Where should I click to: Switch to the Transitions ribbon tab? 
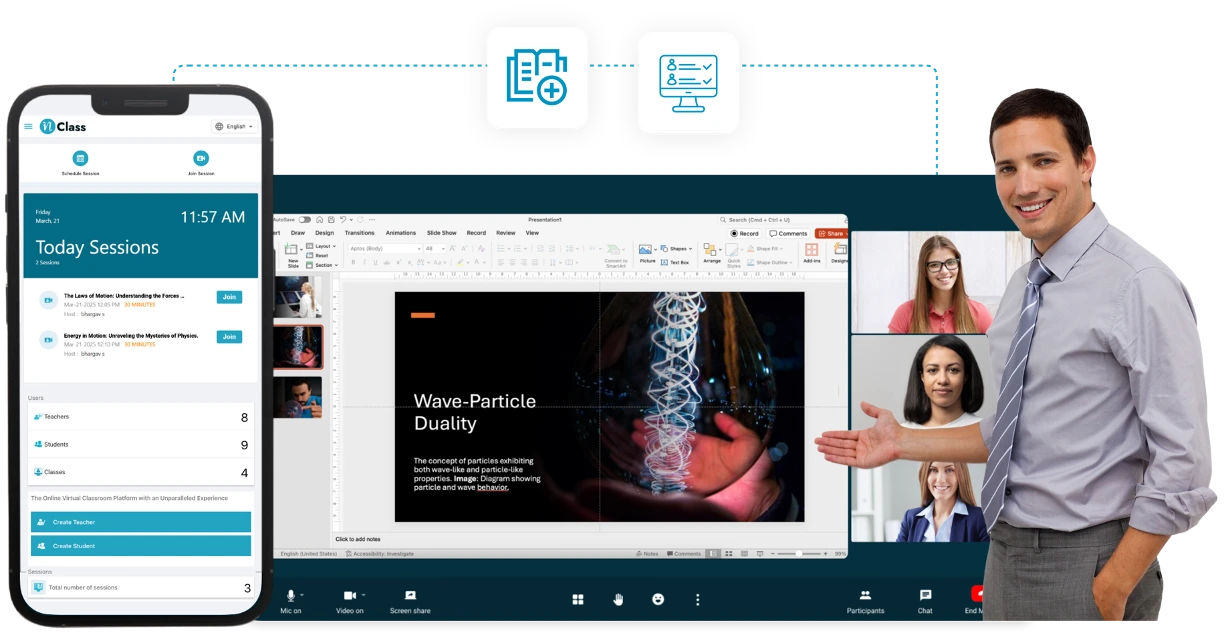[x=359, y=233]
